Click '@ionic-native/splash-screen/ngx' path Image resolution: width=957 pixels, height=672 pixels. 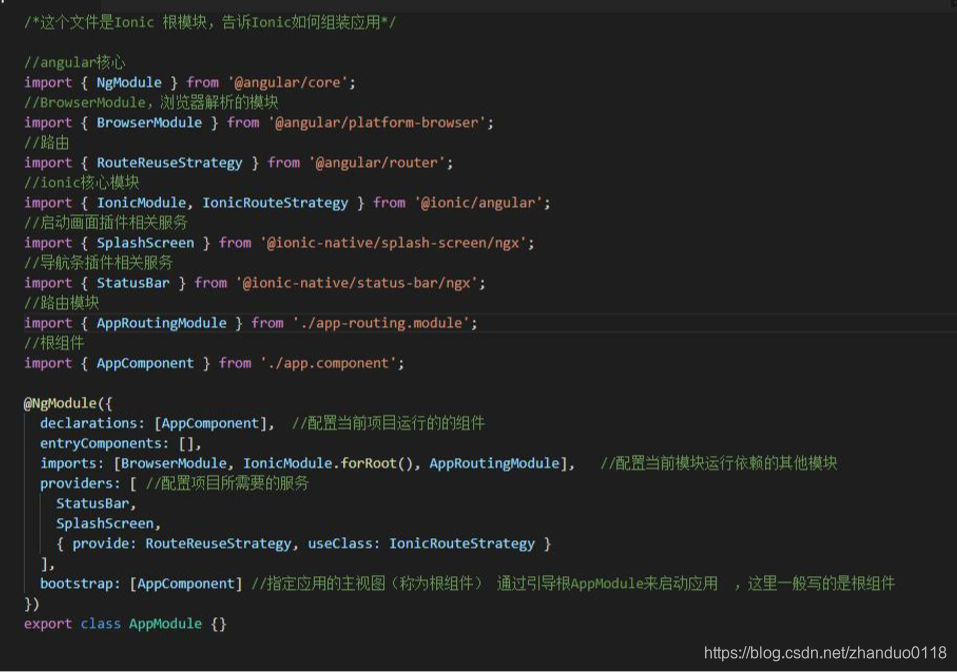[393, 243]
